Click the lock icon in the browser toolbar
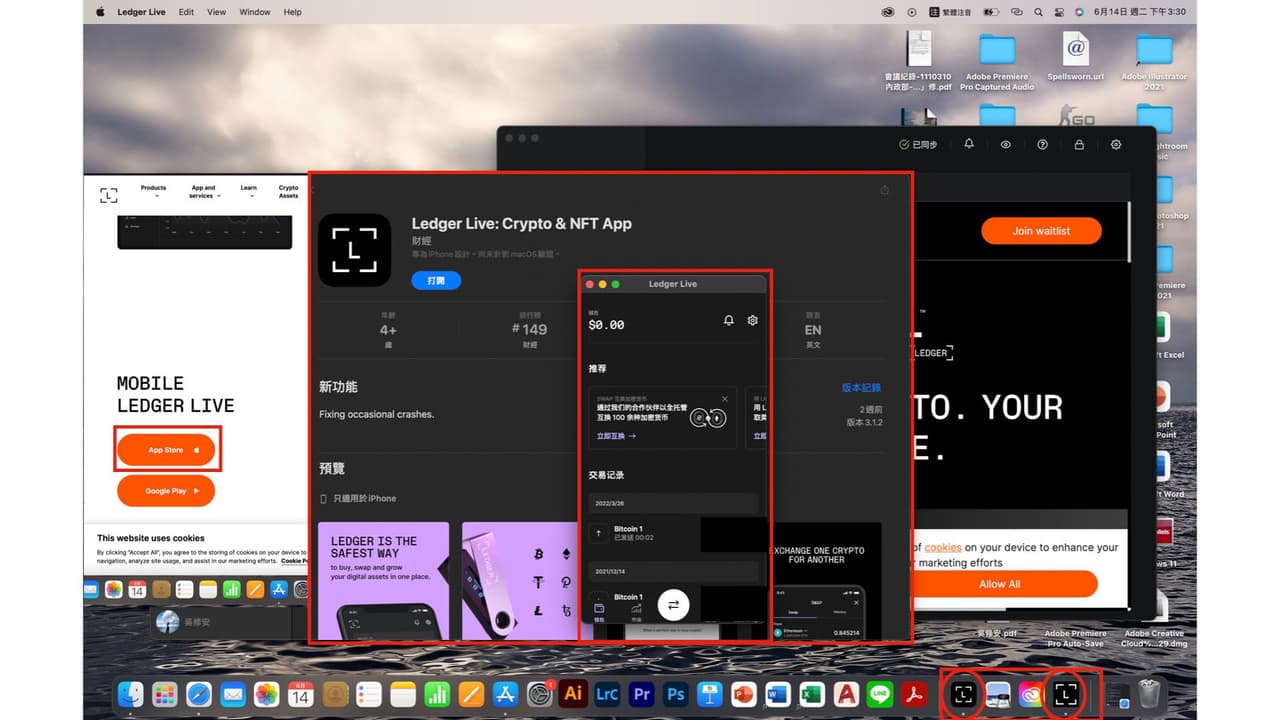Image resolution: width=1280 pixels, height=720 pixels. coord(1079,144)
